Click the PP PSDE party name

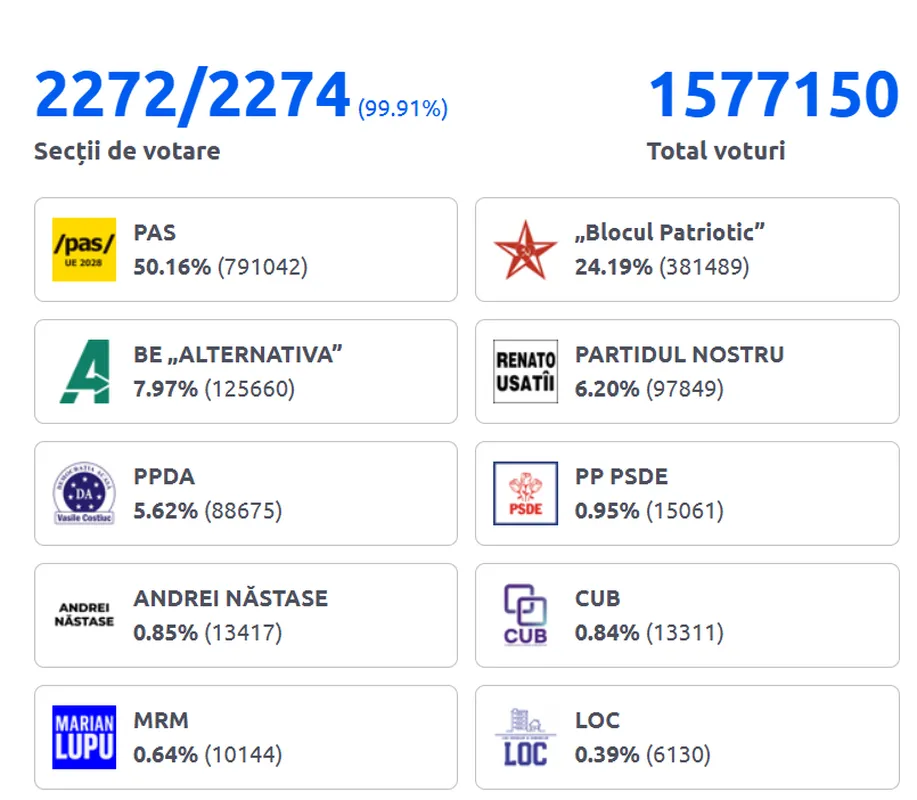[621, 477]
